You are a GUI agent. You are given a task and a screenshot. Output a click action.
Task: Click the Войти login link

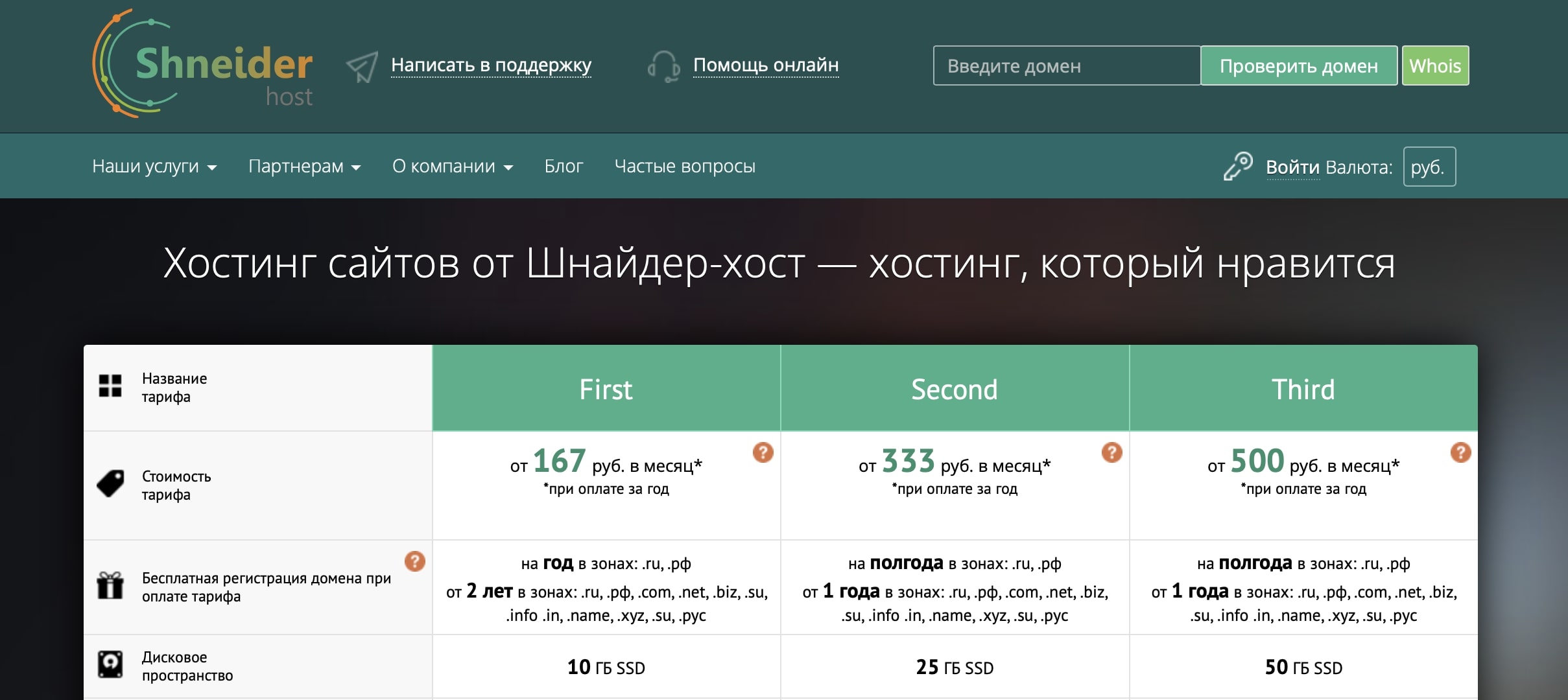pos(1292,167)
